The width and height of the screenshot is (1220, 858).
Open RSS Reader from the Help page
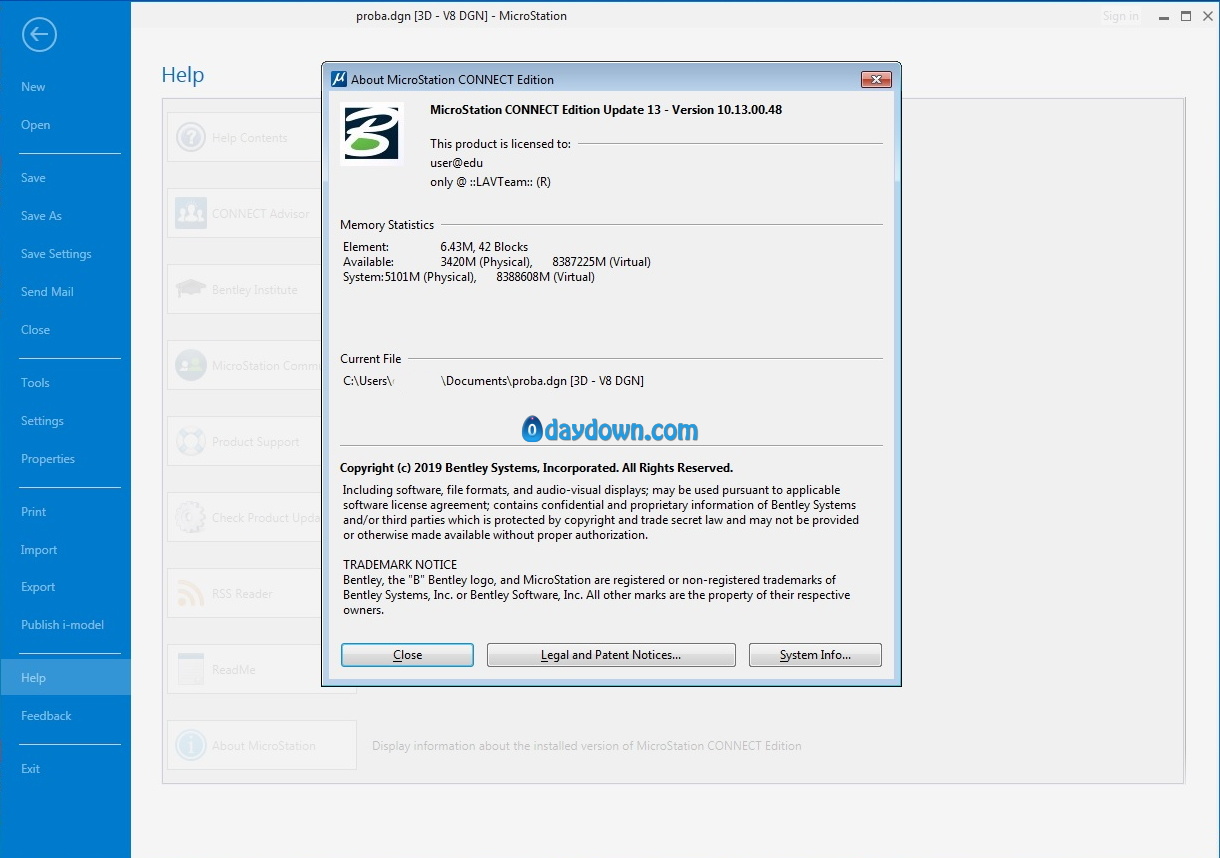243,594
